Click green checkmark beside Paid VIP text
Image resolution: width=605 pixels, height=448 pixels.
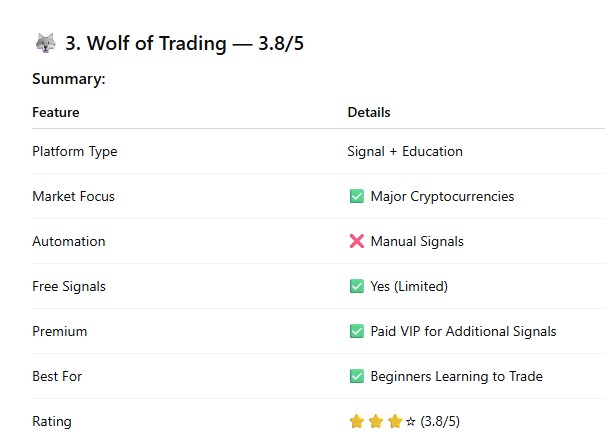pyautogui.click(x=356, y=331)
